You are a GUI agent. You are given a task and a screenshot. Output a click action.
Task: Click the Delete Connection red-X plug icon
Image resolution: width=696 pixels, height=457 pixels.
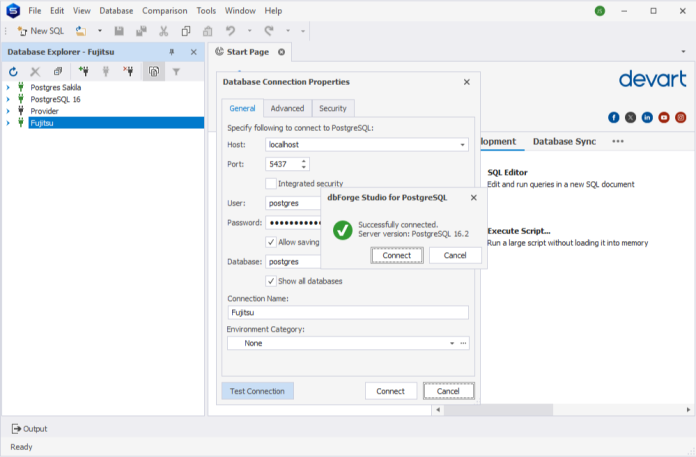point(128,72)
